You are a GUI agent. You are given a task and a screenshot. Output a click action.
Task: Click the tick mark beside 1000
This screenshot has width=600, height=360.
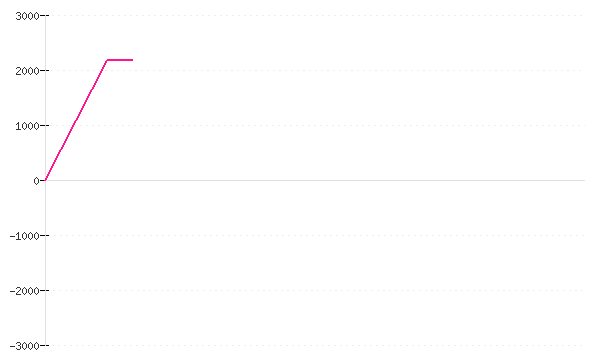(x=44, y=125)
